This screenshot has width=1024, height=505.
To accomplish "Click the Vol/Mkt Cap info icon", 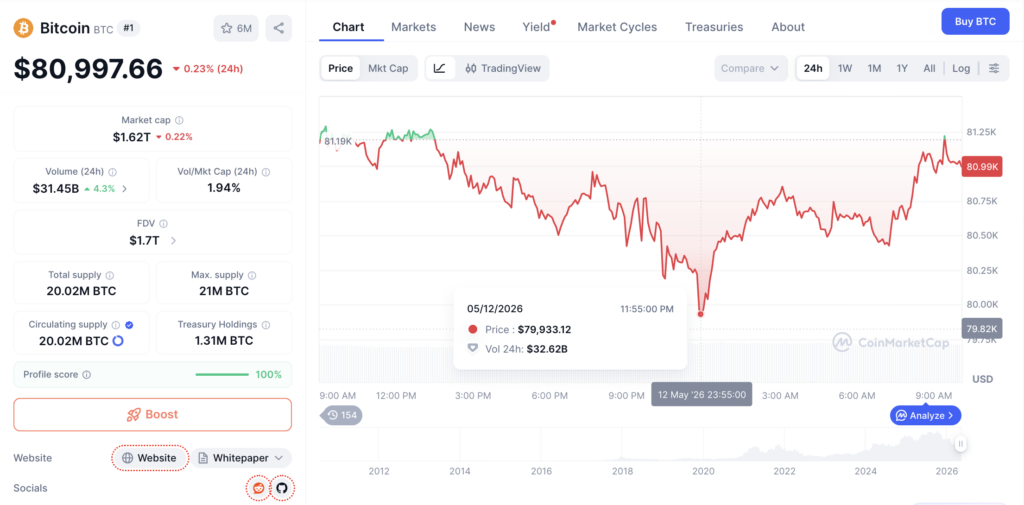I will 266,172.
